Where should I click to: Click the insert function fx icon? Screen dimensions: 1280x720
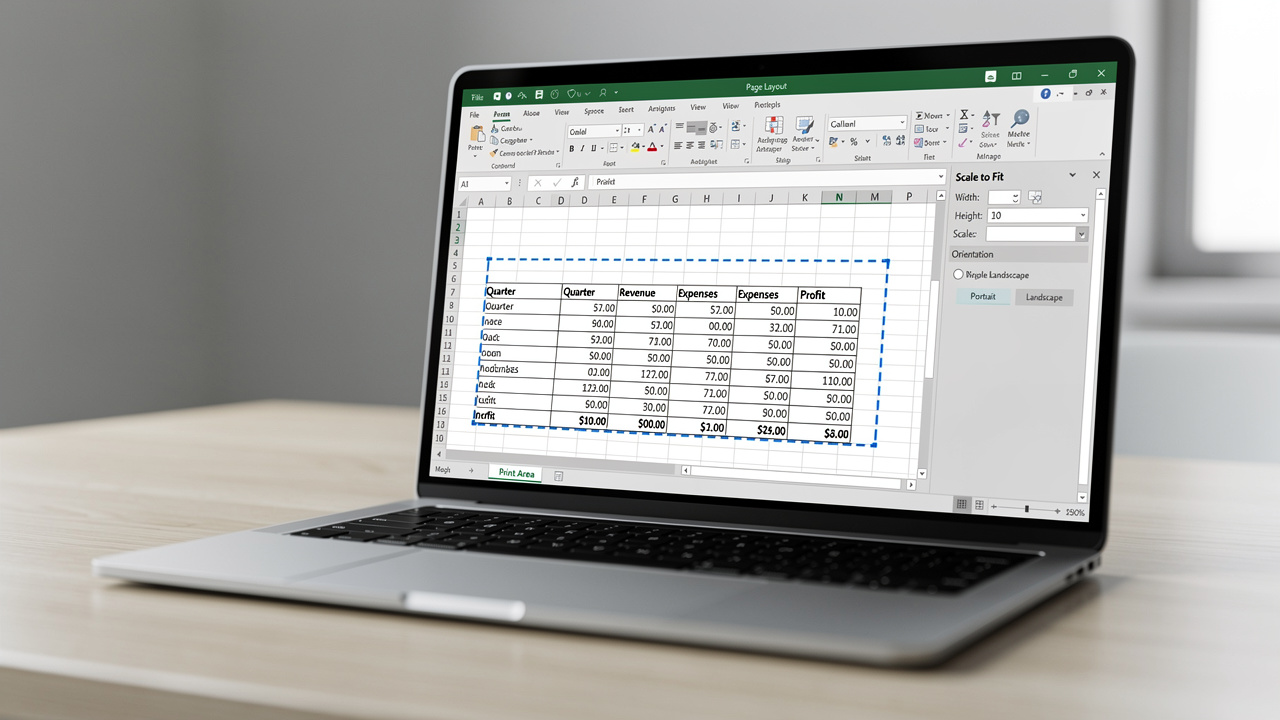[x=575, y=182]
